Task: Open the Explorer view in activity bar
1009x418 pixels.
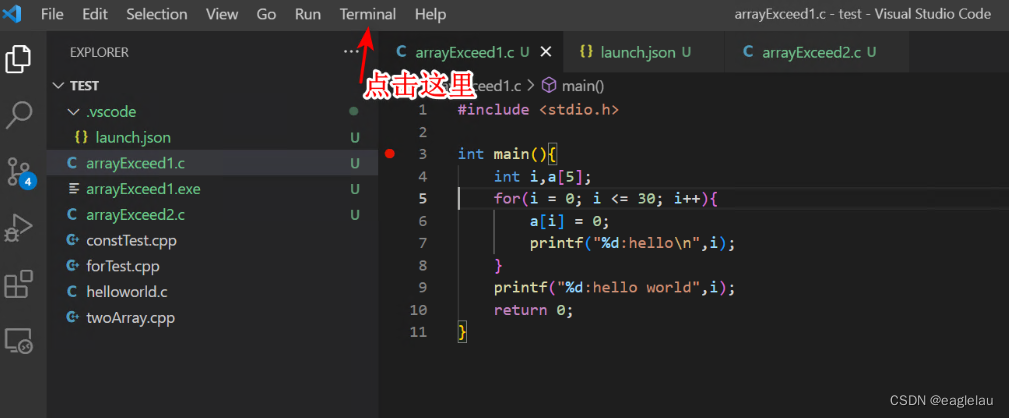Action: pos(19,59)
